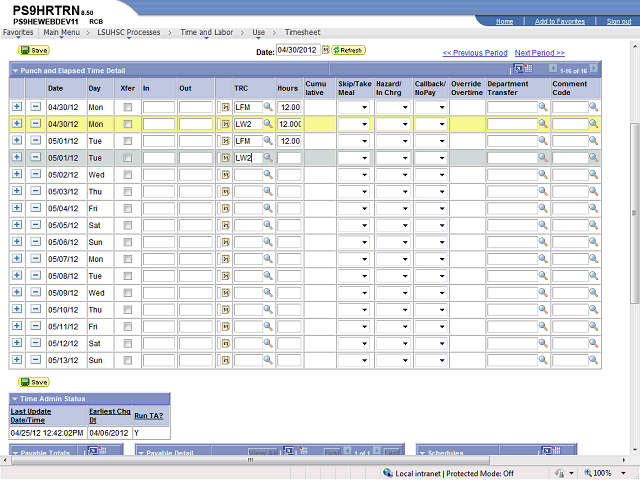Click the Hours field for 05/02/12 row
Image resolution: width=640 pixels, height=480 pixels.
click(x=289, y=174)
